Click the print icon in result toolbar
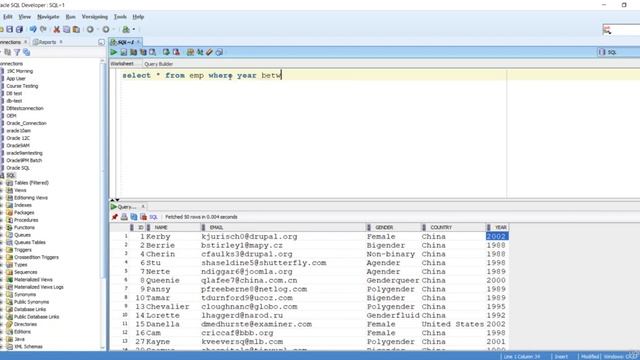 tap(124, 217)
